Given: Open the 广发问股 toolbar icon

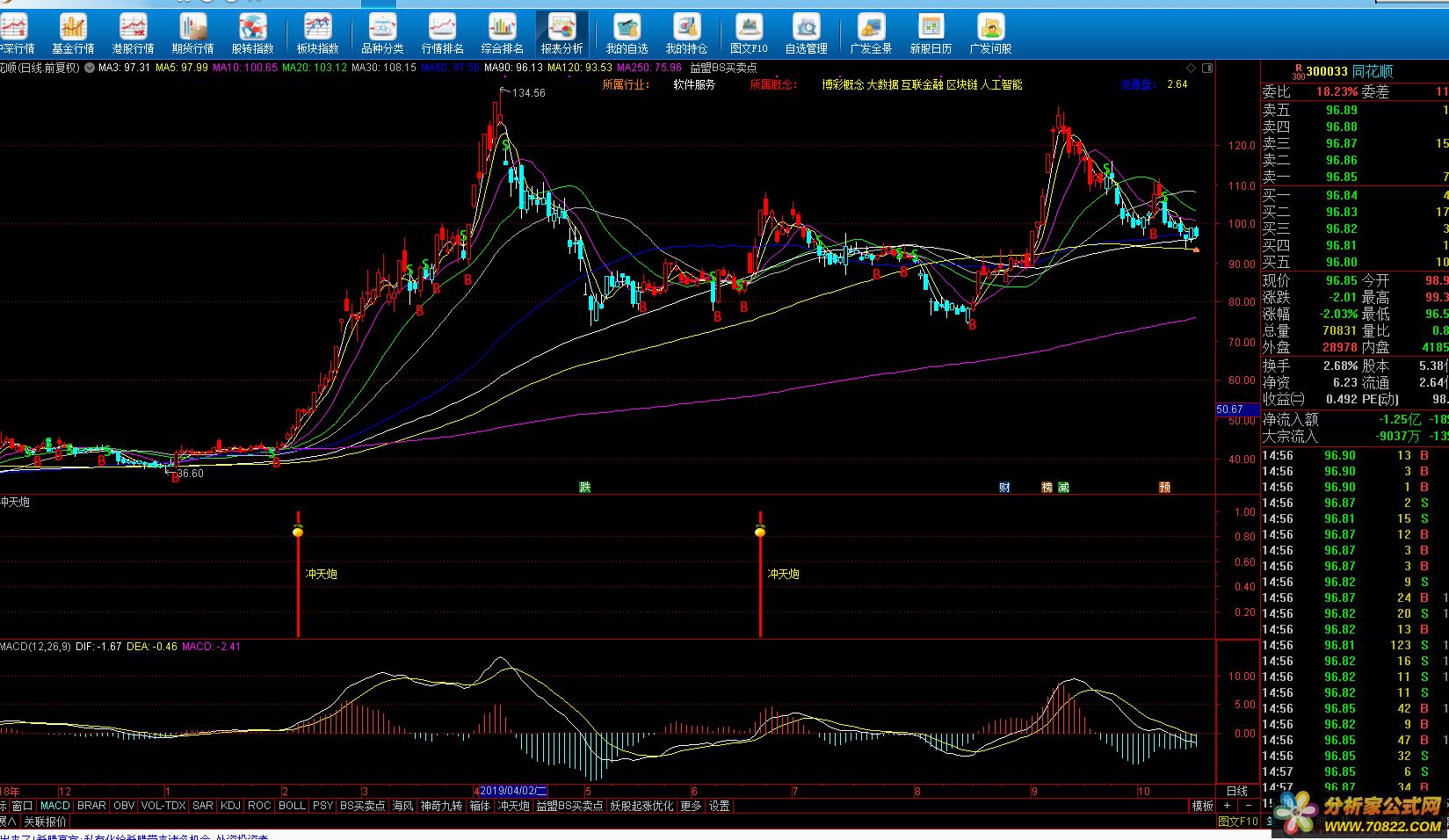Looking at the screenshot, I should [990, 34].
